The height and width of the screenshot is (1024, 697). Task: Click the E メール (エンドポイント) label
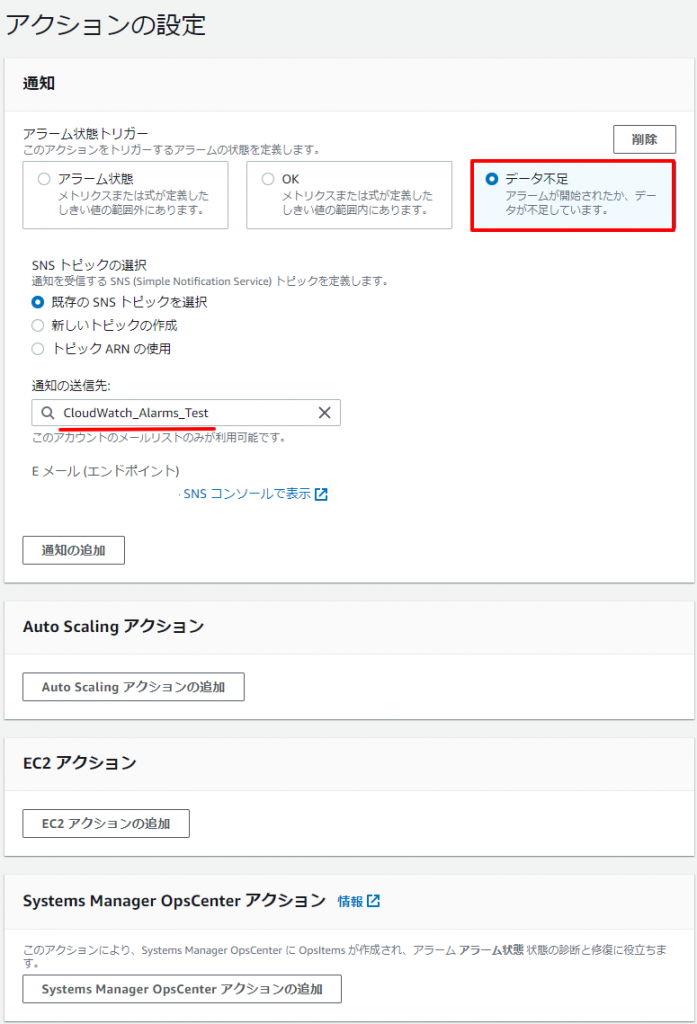click(105, 471)
